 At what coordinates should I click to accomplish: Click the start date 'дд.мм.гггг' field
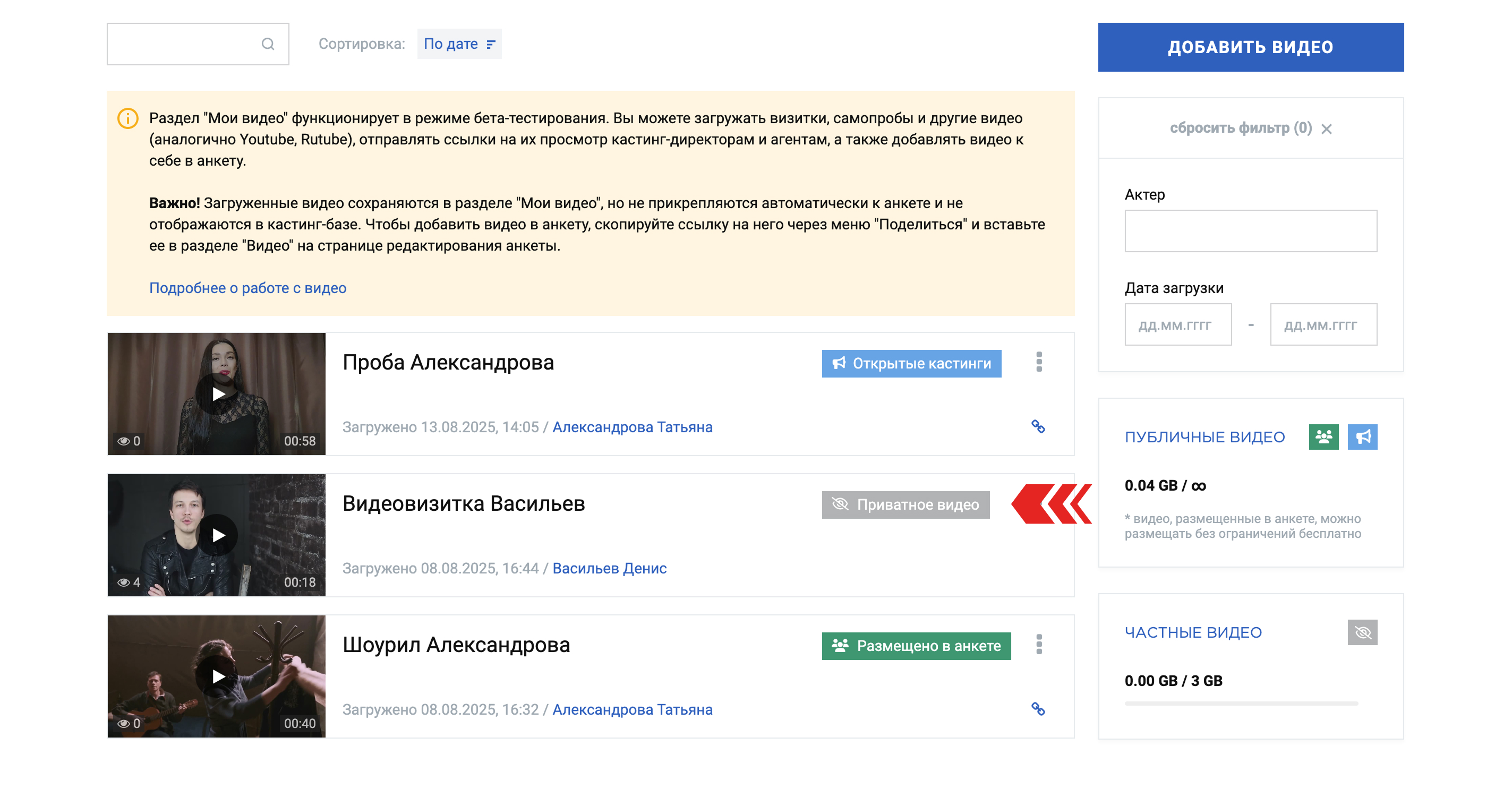(1177, 324)
